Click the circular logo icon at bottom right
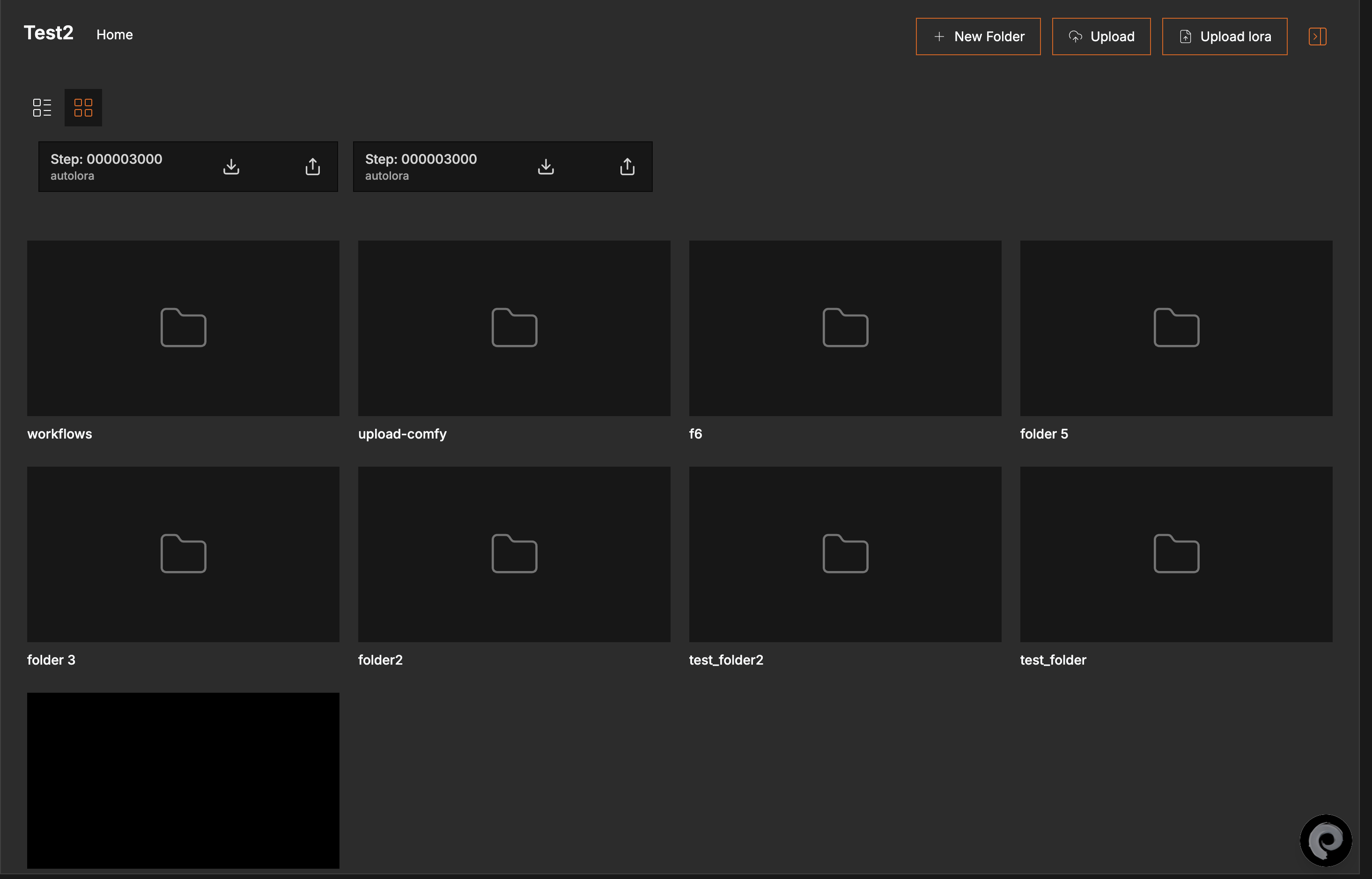 [1326, 840]
